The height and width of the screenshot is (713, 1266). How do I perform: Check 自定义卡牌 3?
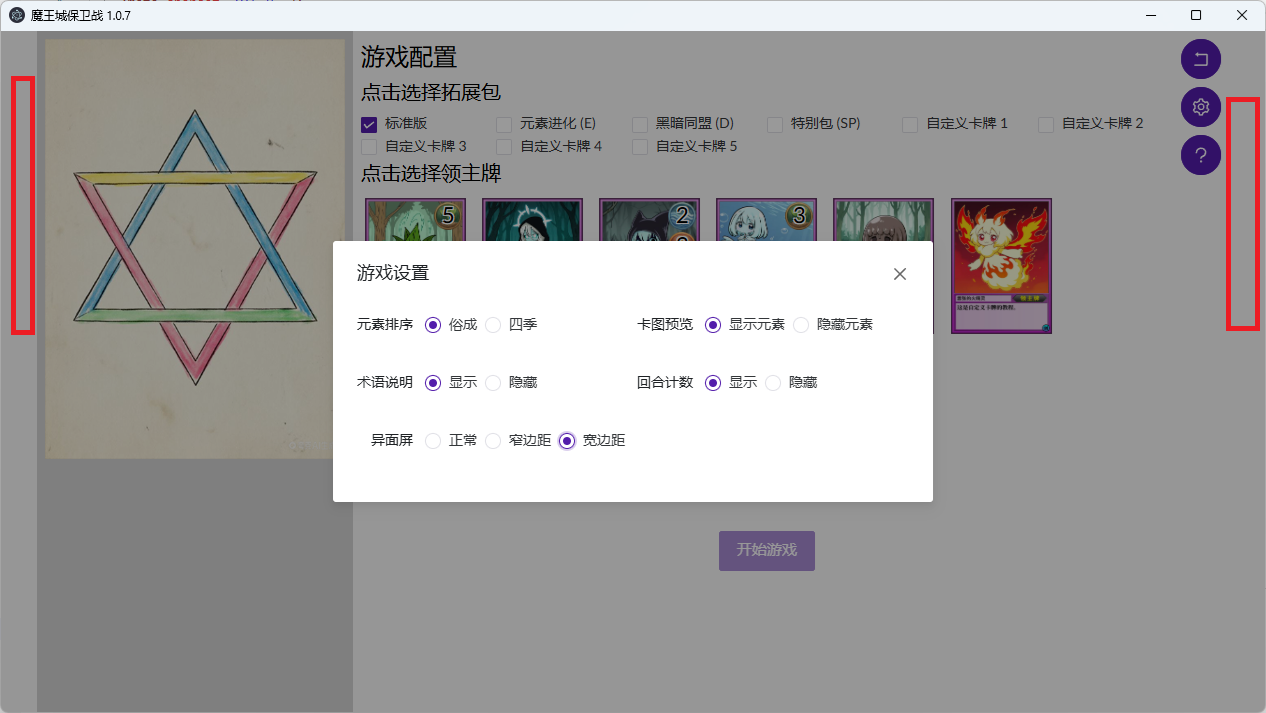[369, 146]
